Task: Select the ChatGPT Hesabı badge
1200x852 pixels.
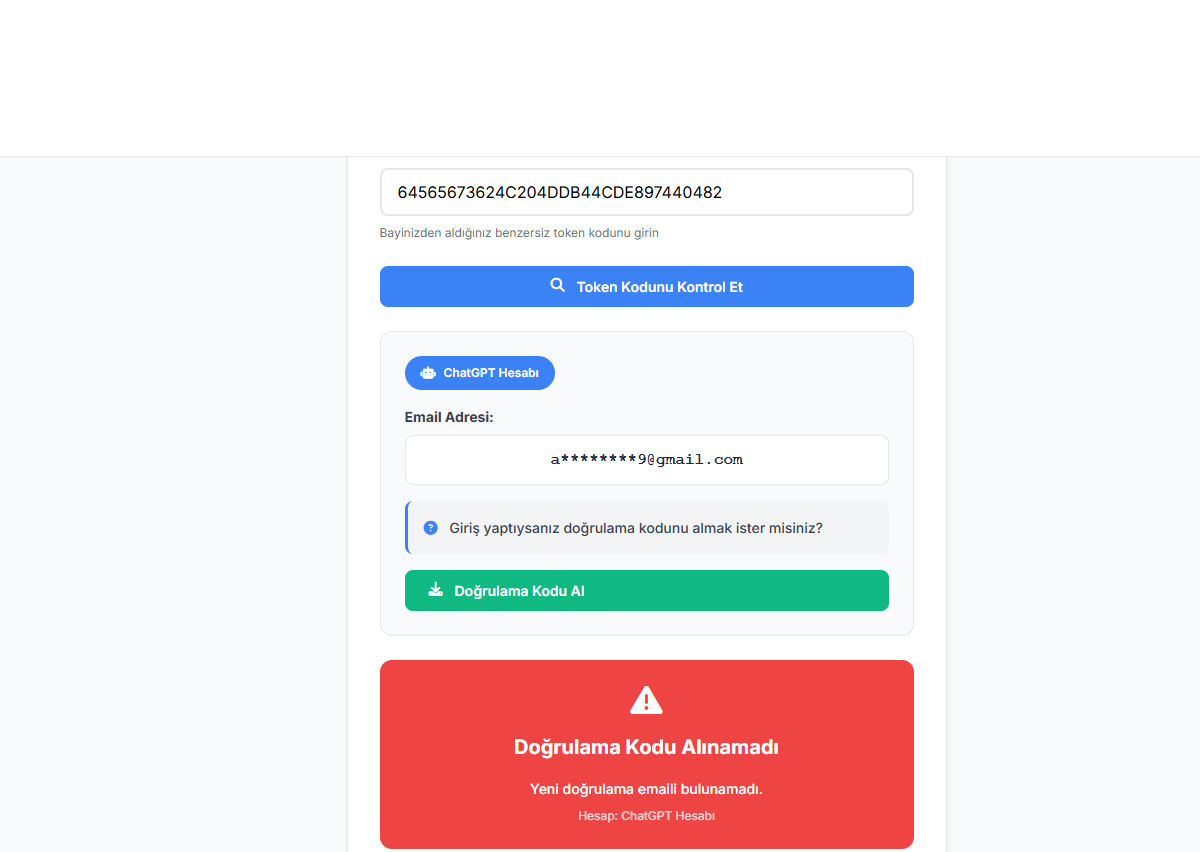Action: tap(480, 373)
